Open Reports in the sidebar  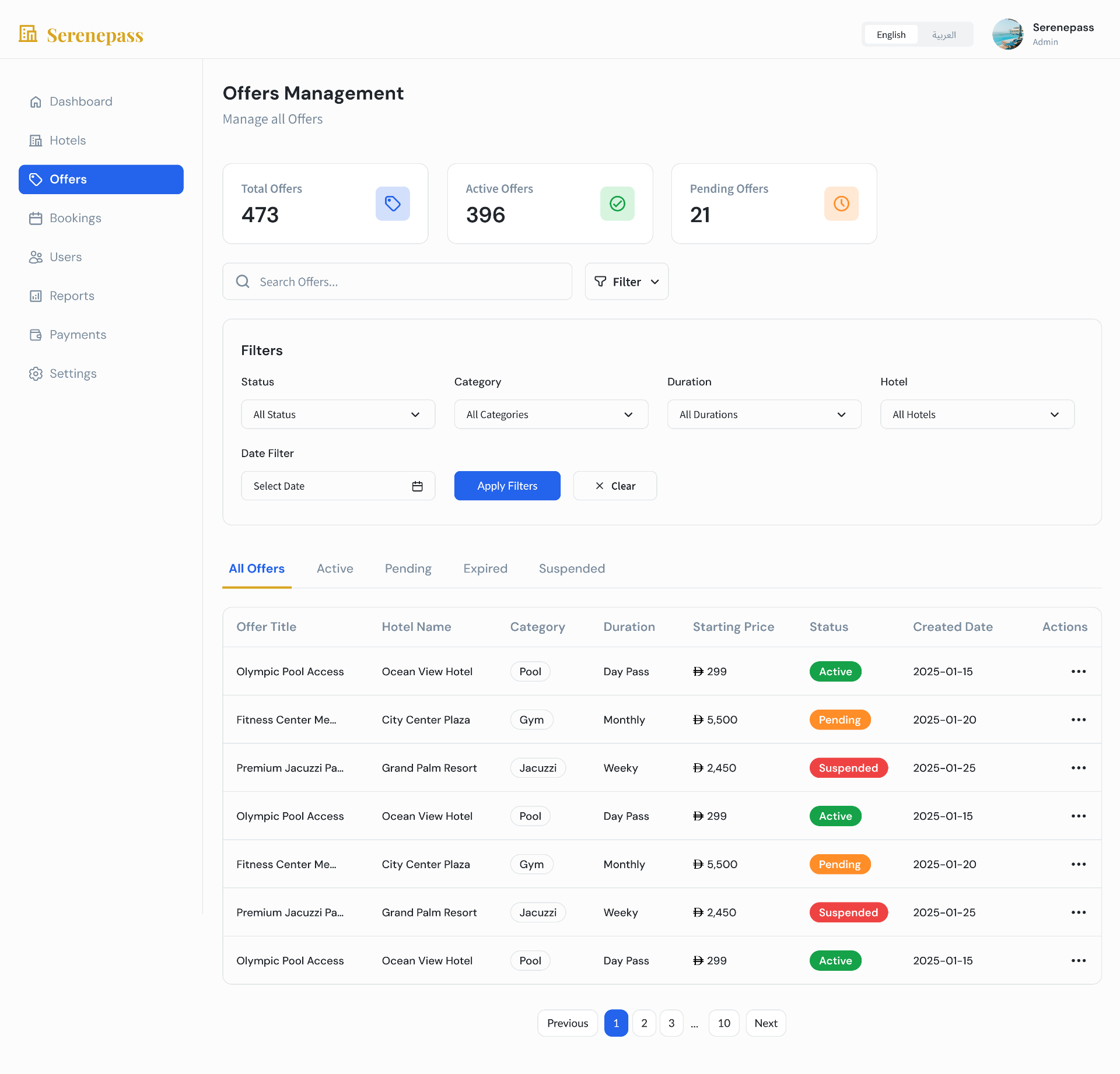101,296
